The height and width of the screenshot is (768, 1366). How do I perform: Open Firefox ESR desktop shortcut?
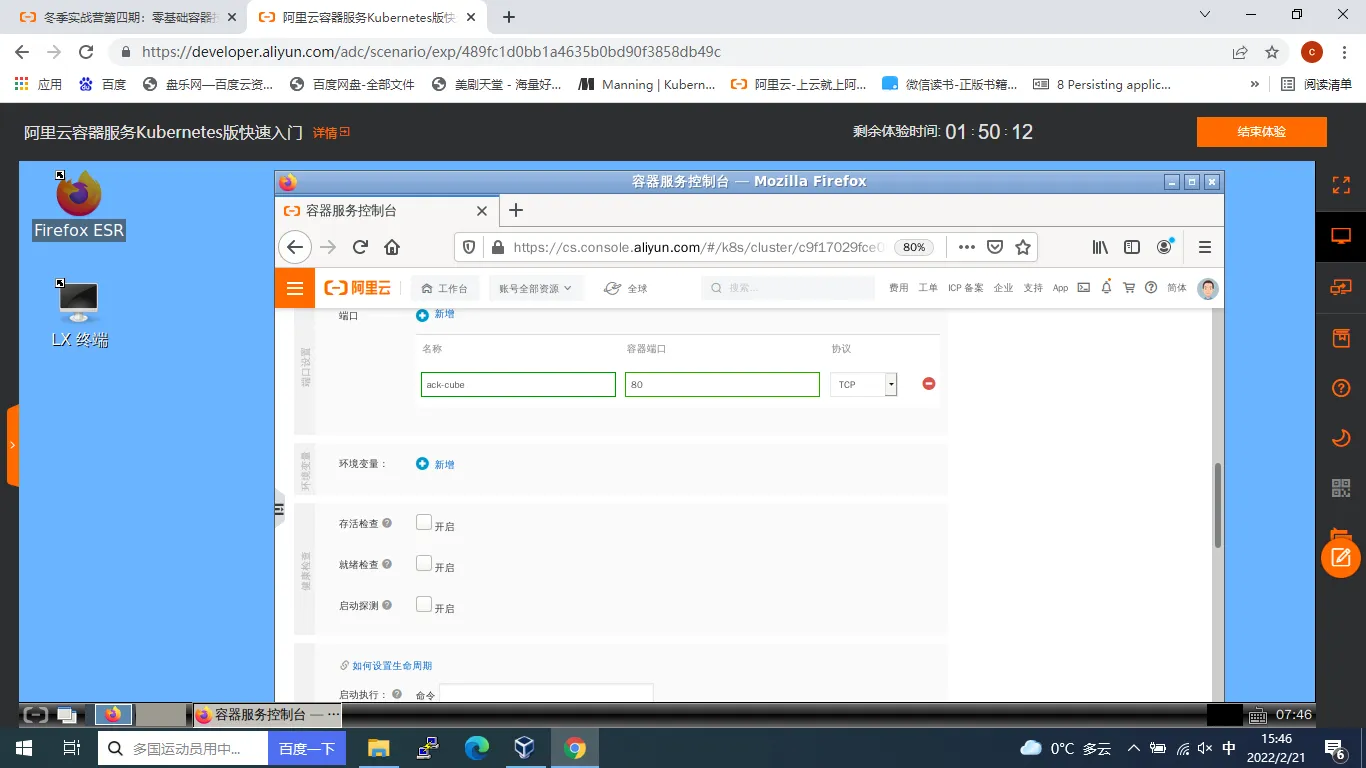coord(79,205)
